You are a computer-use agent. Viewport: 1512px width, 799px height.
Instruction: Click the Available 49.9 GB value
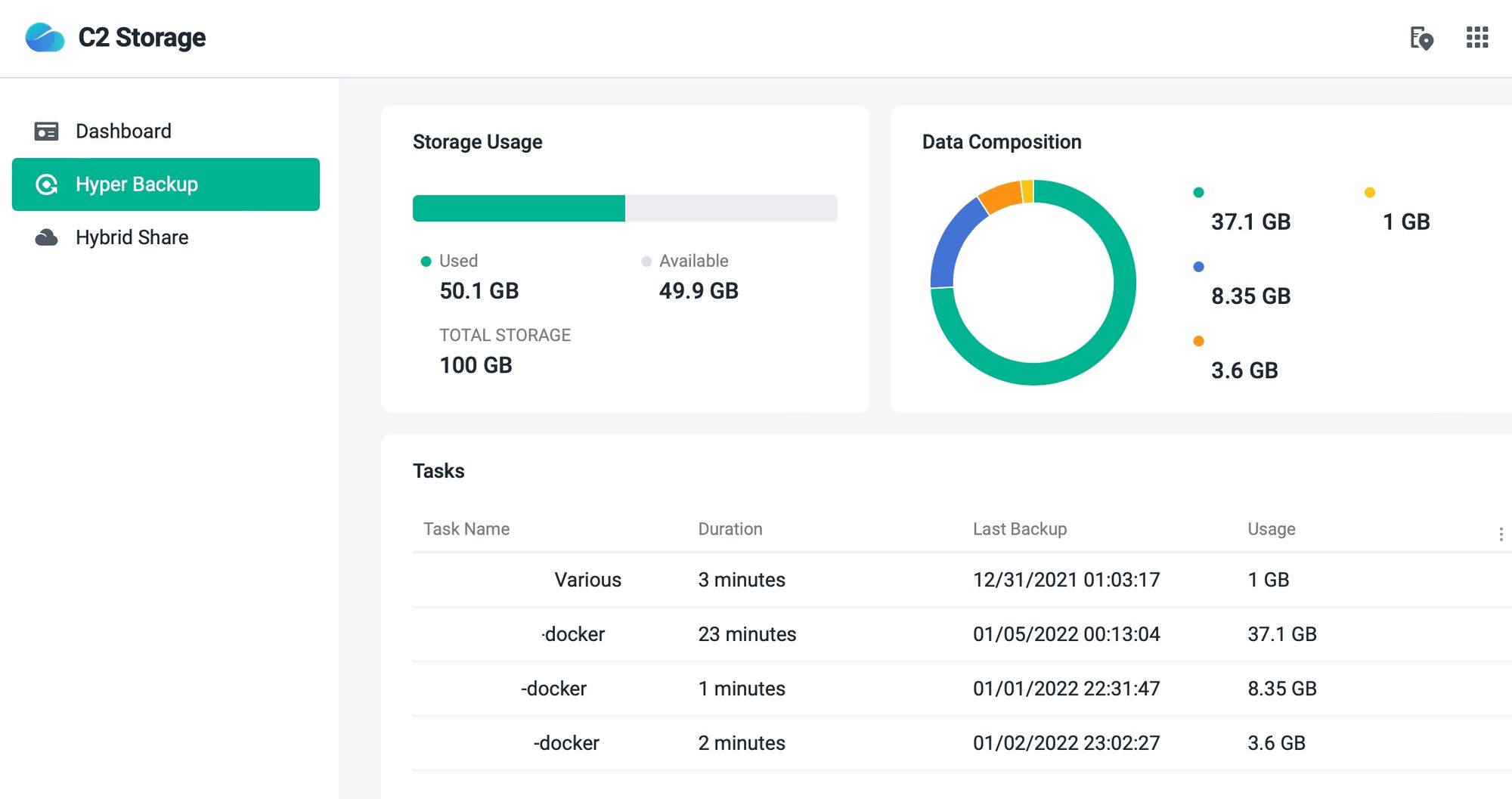(699, 291)
